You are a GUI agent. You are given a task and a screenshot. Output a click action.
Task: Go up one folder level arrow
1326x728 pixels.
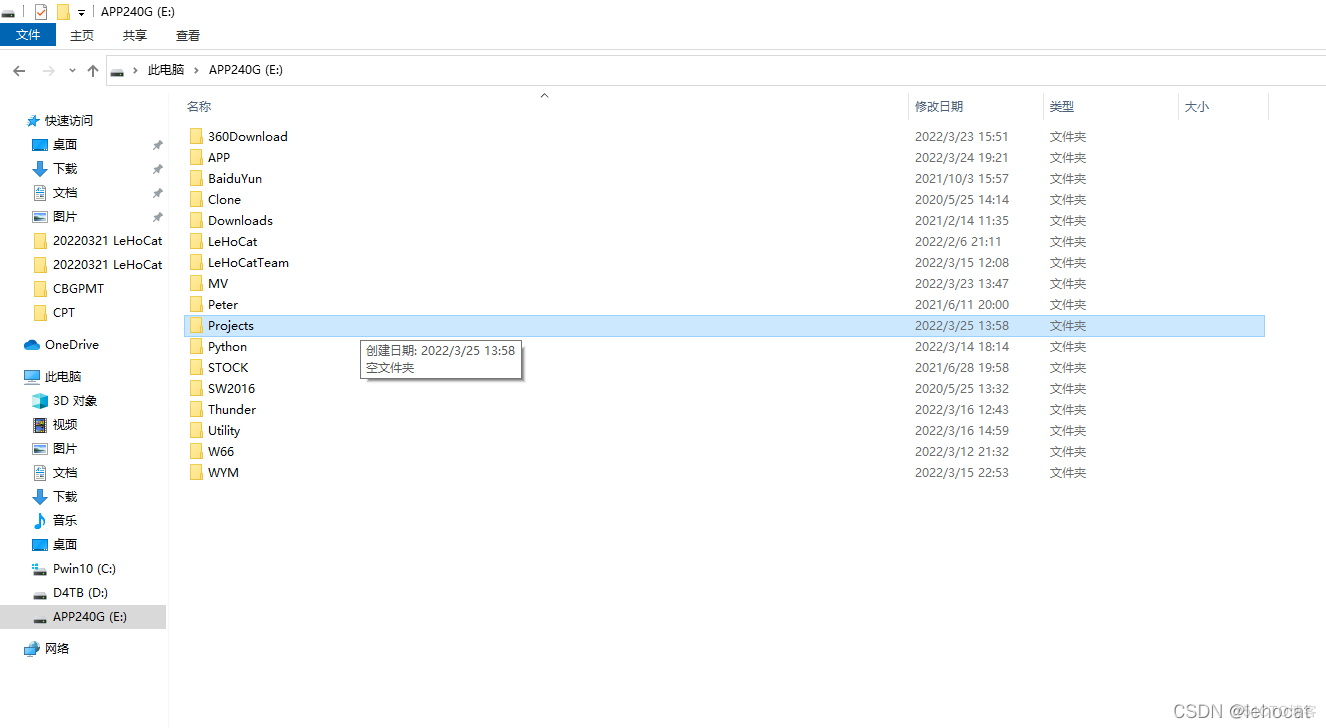pyautogui.click(x=93, y=70)
